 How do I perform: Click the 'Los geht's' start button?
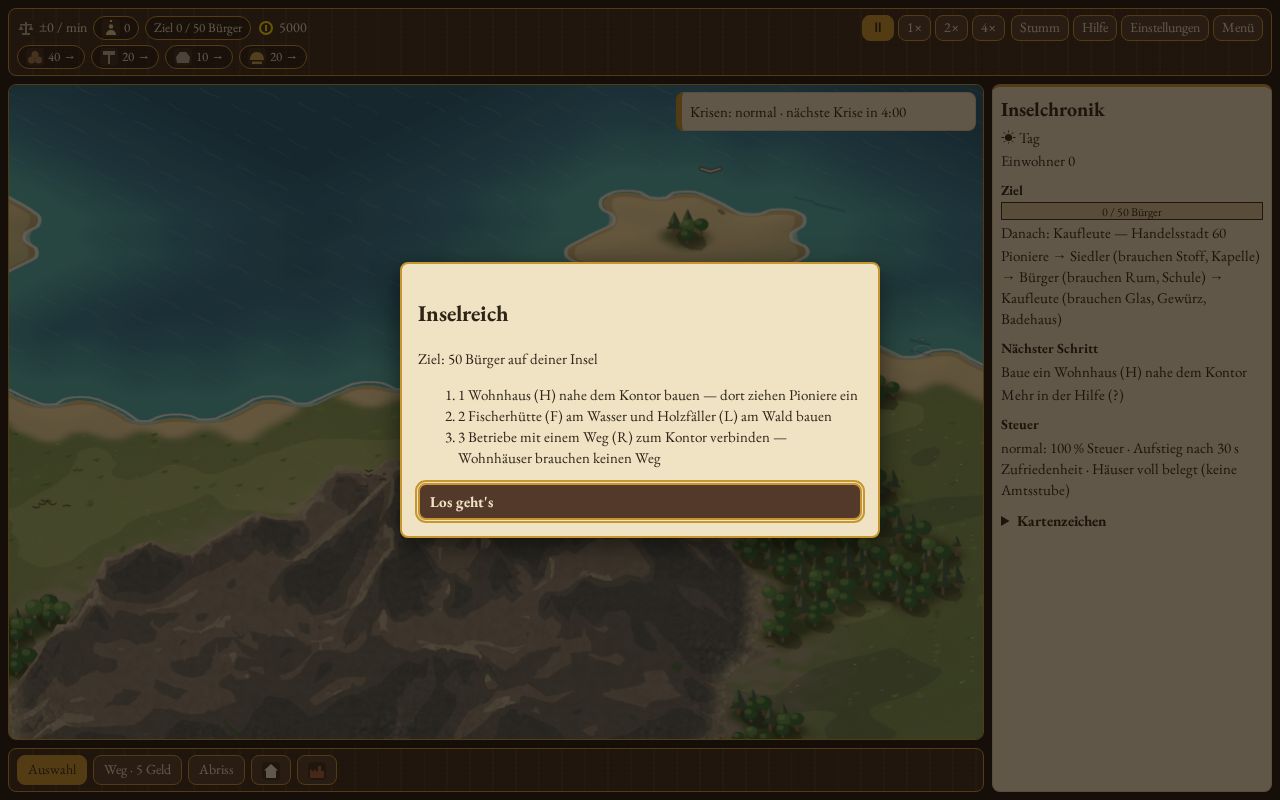point(640,502)
